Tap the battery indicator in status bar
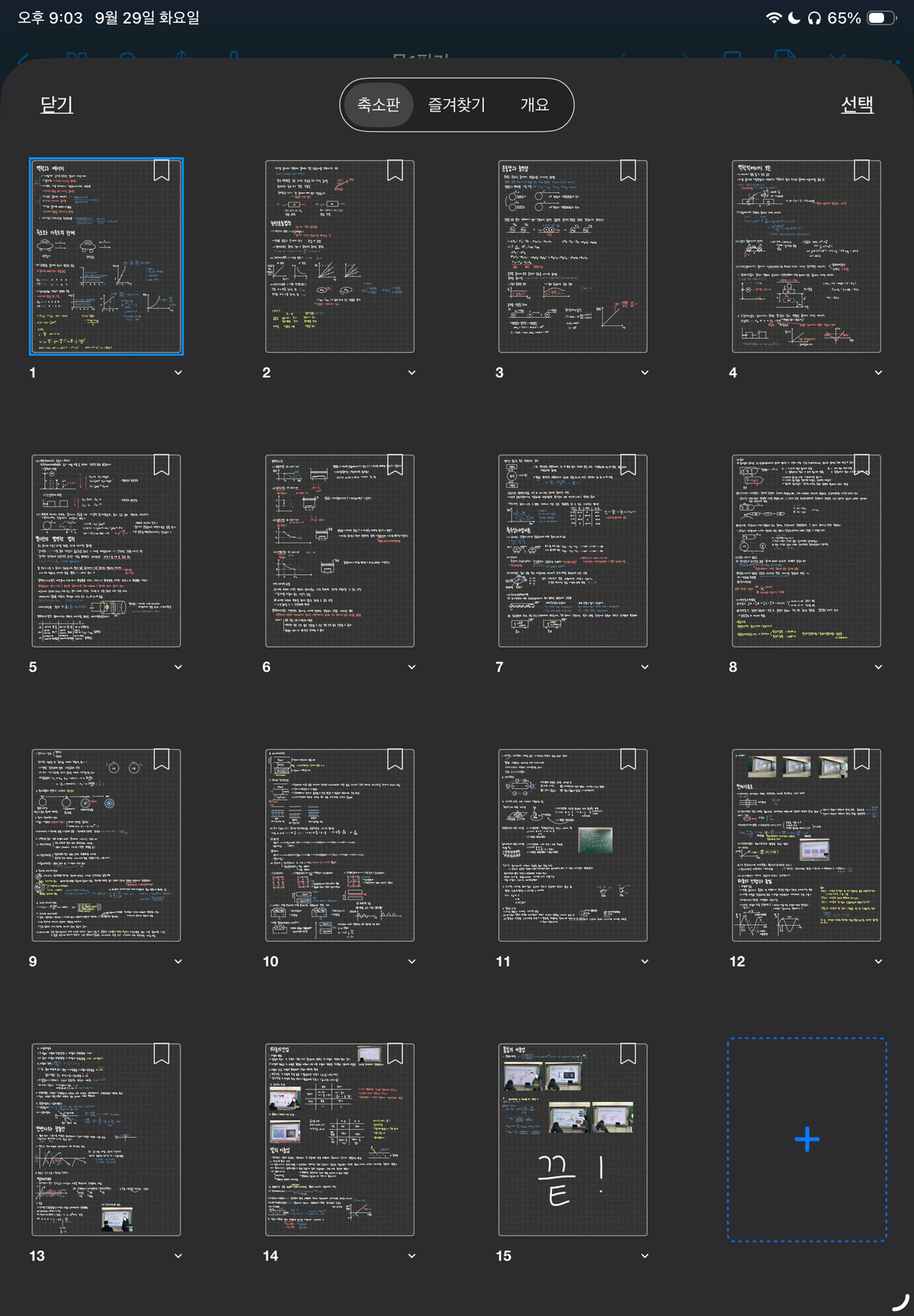 click(x=881, y=18)
